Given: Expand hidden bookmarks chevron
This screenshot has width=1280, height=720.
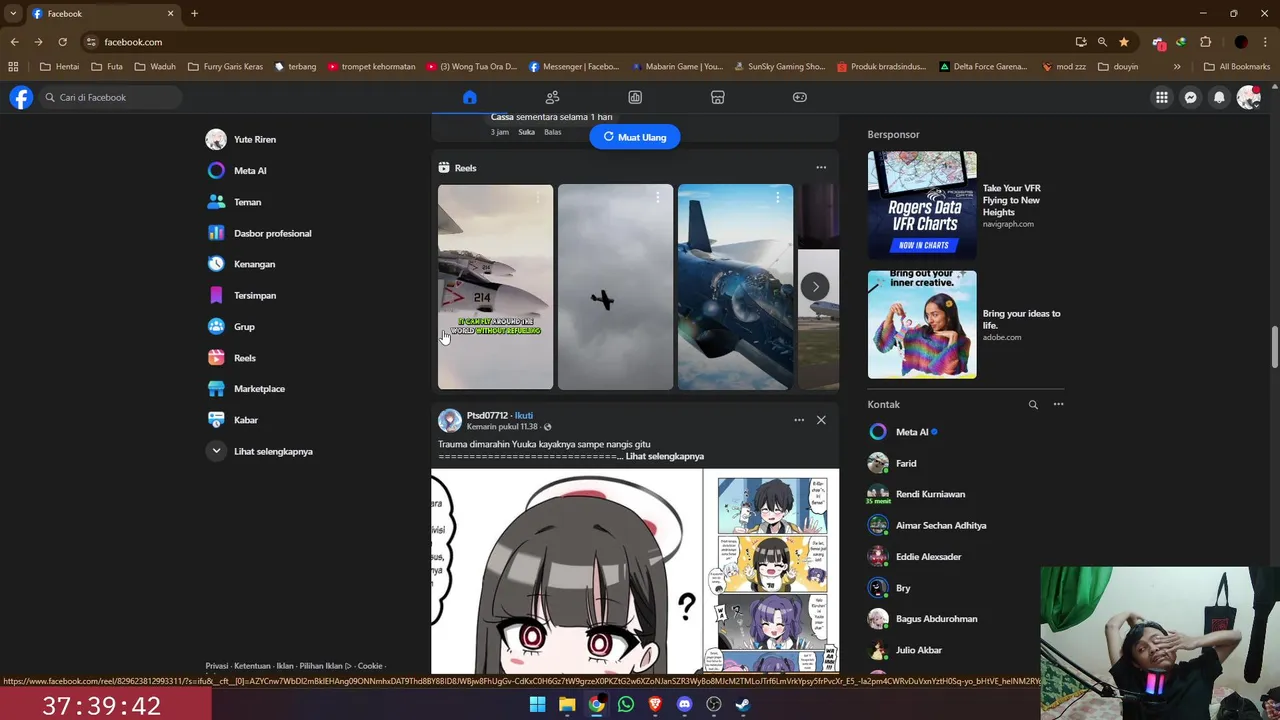Looking at the screenshot, I should (x=1177, y=67).
